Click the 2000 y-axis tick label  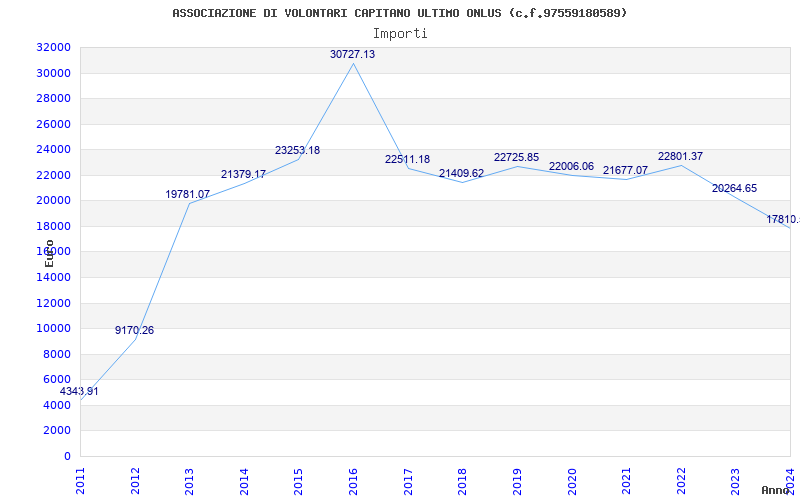57,431
